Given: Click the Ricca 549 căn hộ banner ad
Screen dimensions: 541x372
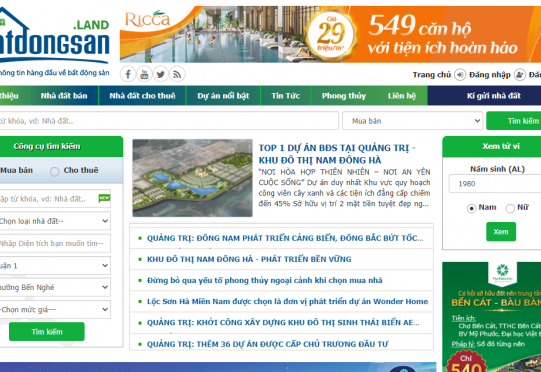Looking at the screenshot, I should coord(330,35).
